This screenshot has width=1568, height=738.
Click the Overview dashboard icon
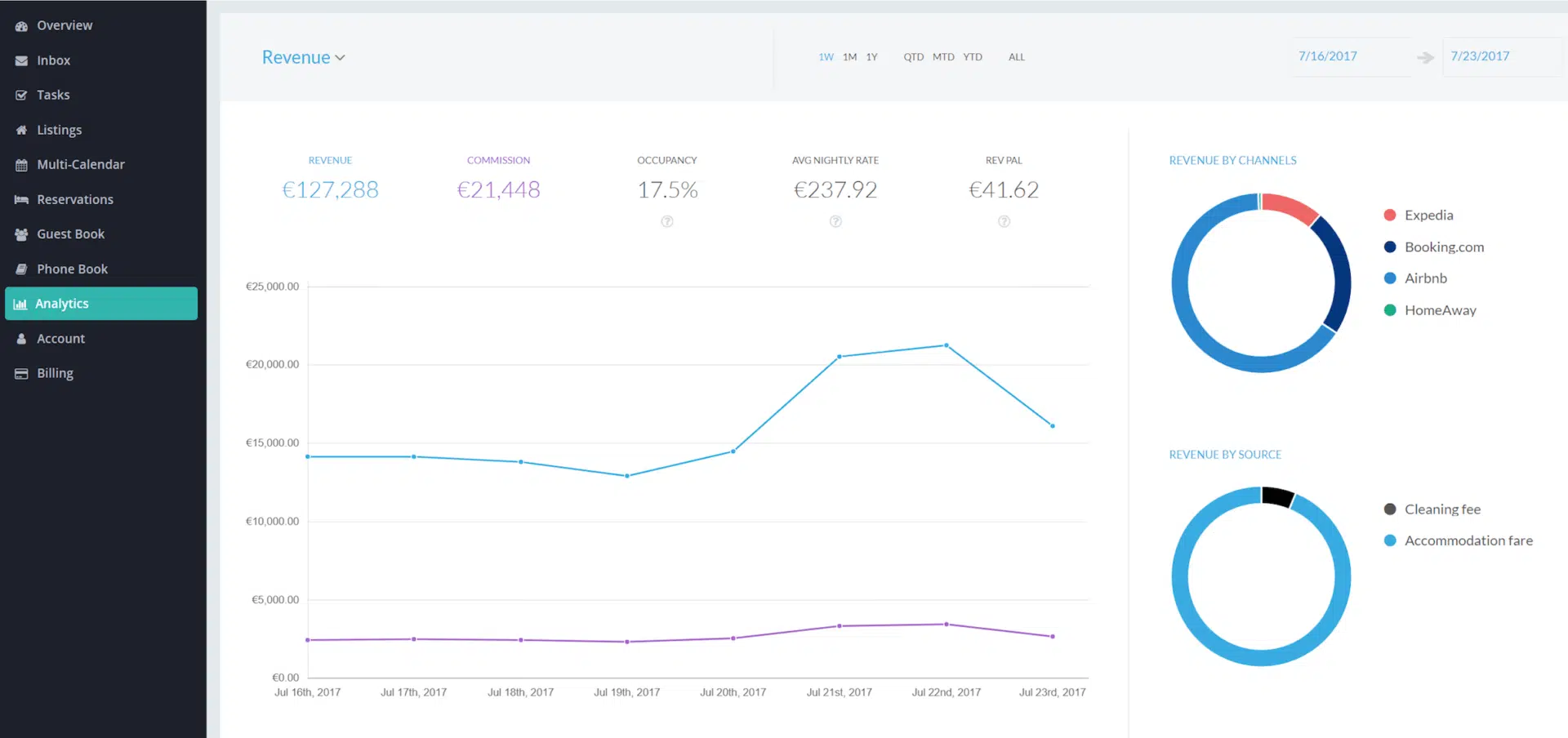click(20, 25)
